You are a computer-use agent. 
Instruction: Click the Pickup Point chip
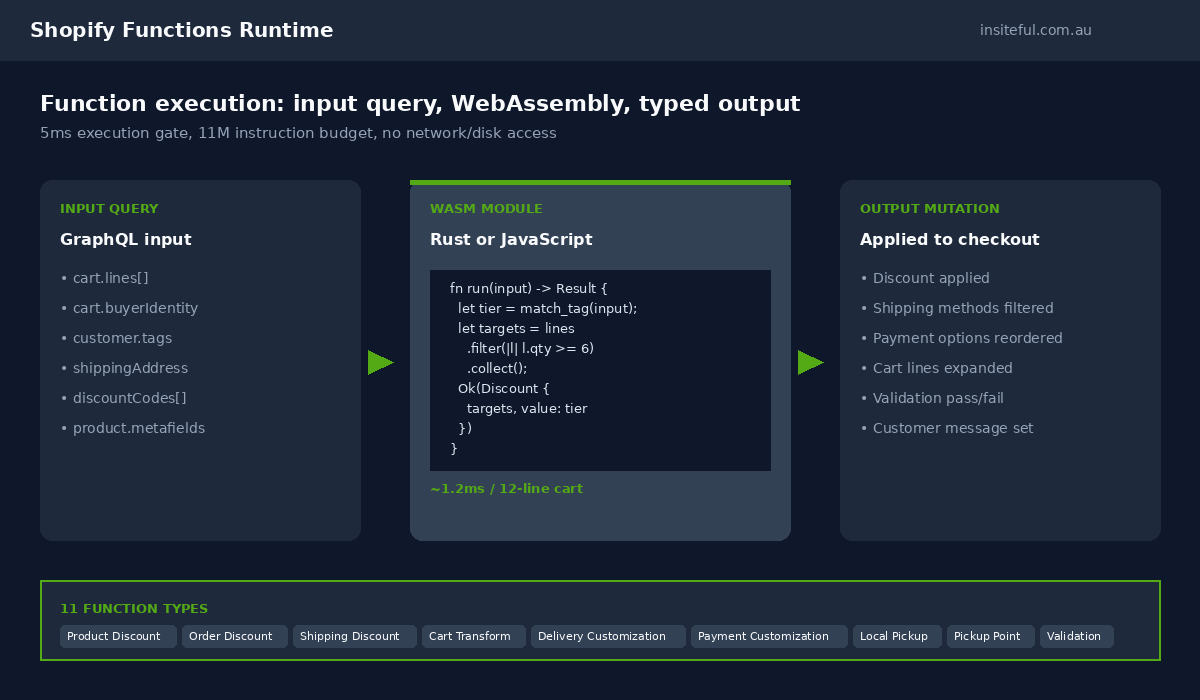tap(991, 636)
